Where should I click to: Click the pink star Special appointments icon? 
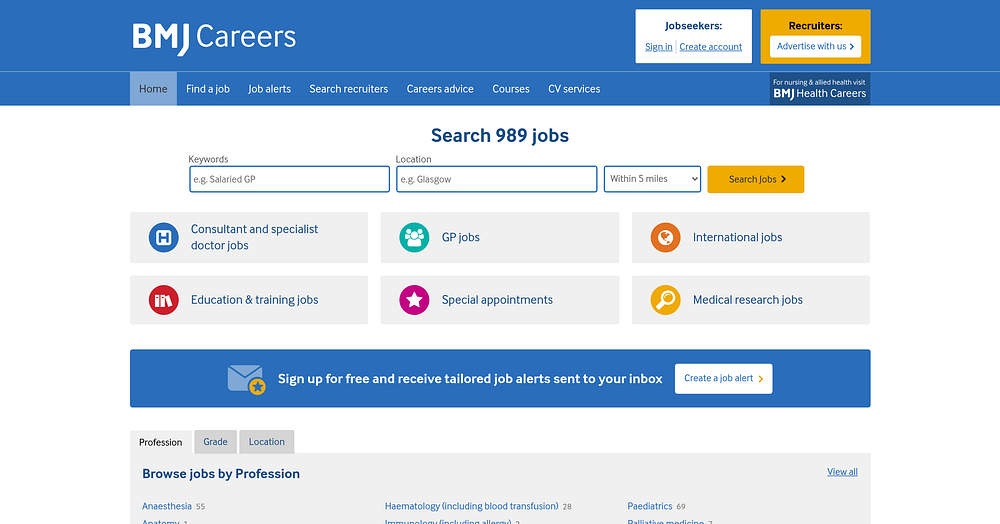click(x=415, y=300)
